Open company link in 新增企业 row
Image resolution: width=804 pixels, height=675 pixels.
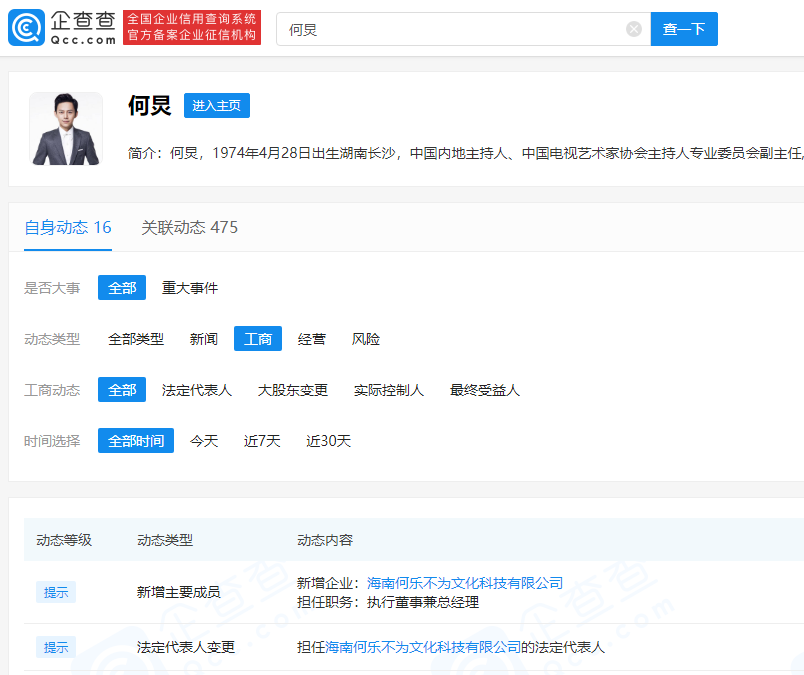coord(465,583)
